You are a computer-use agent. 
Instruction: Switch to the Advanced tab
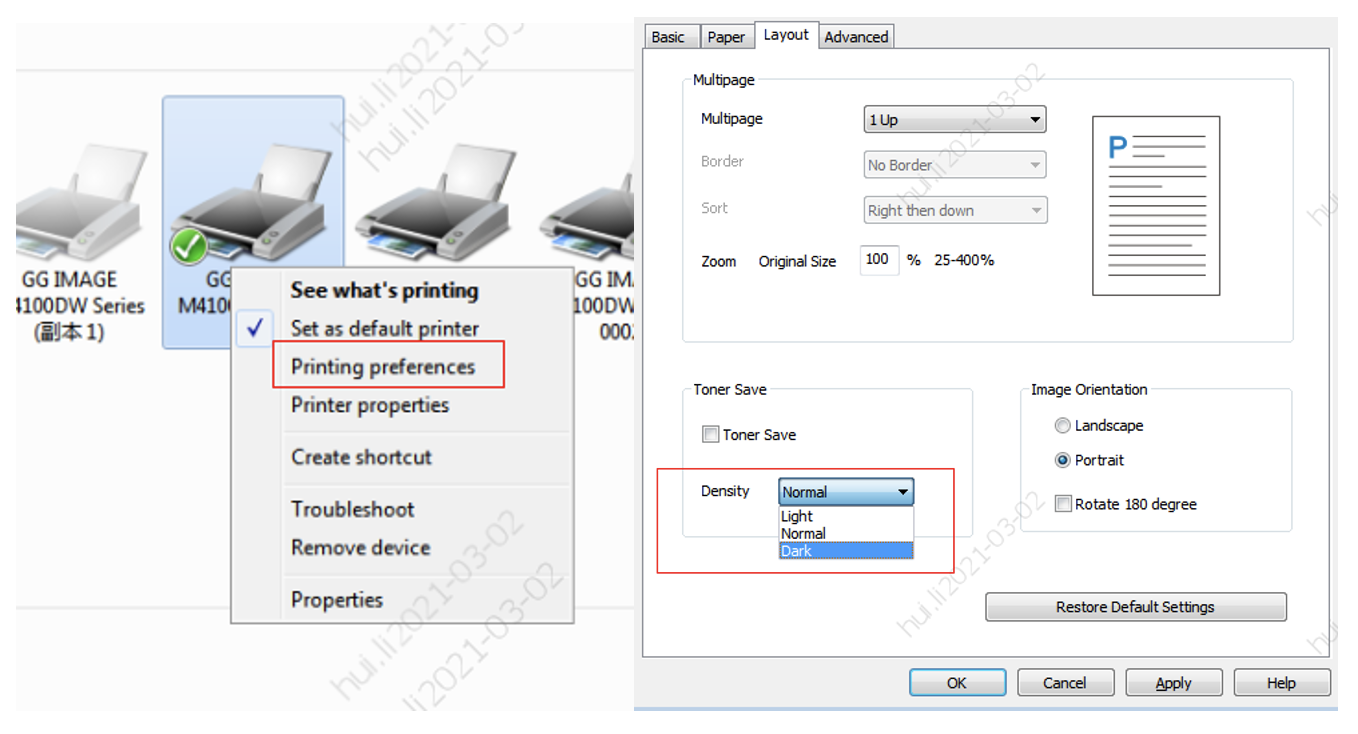pyautogui.click(x=856, y=37)
